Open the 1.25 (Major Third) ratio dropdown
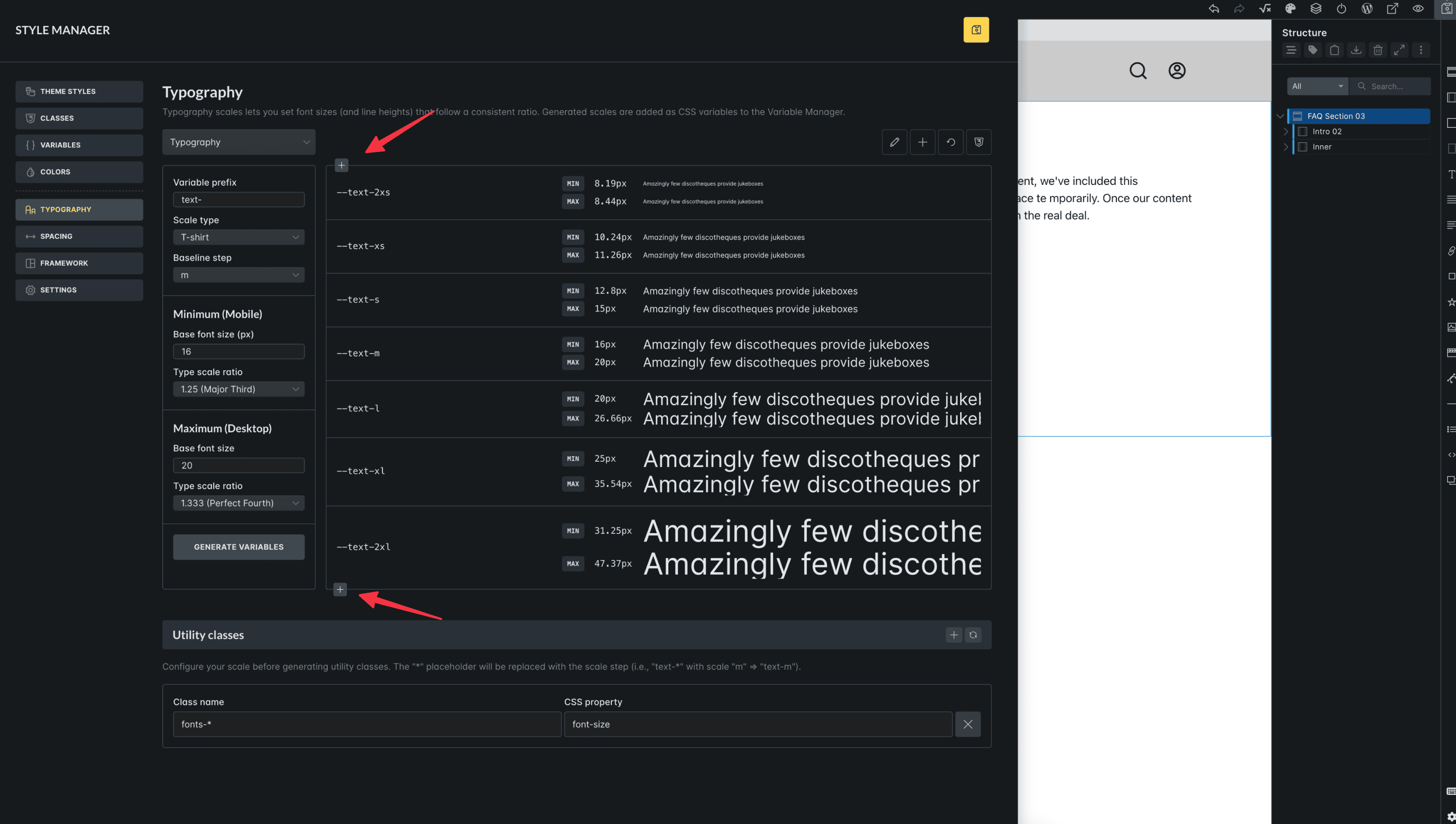 [x=238, y=389]
